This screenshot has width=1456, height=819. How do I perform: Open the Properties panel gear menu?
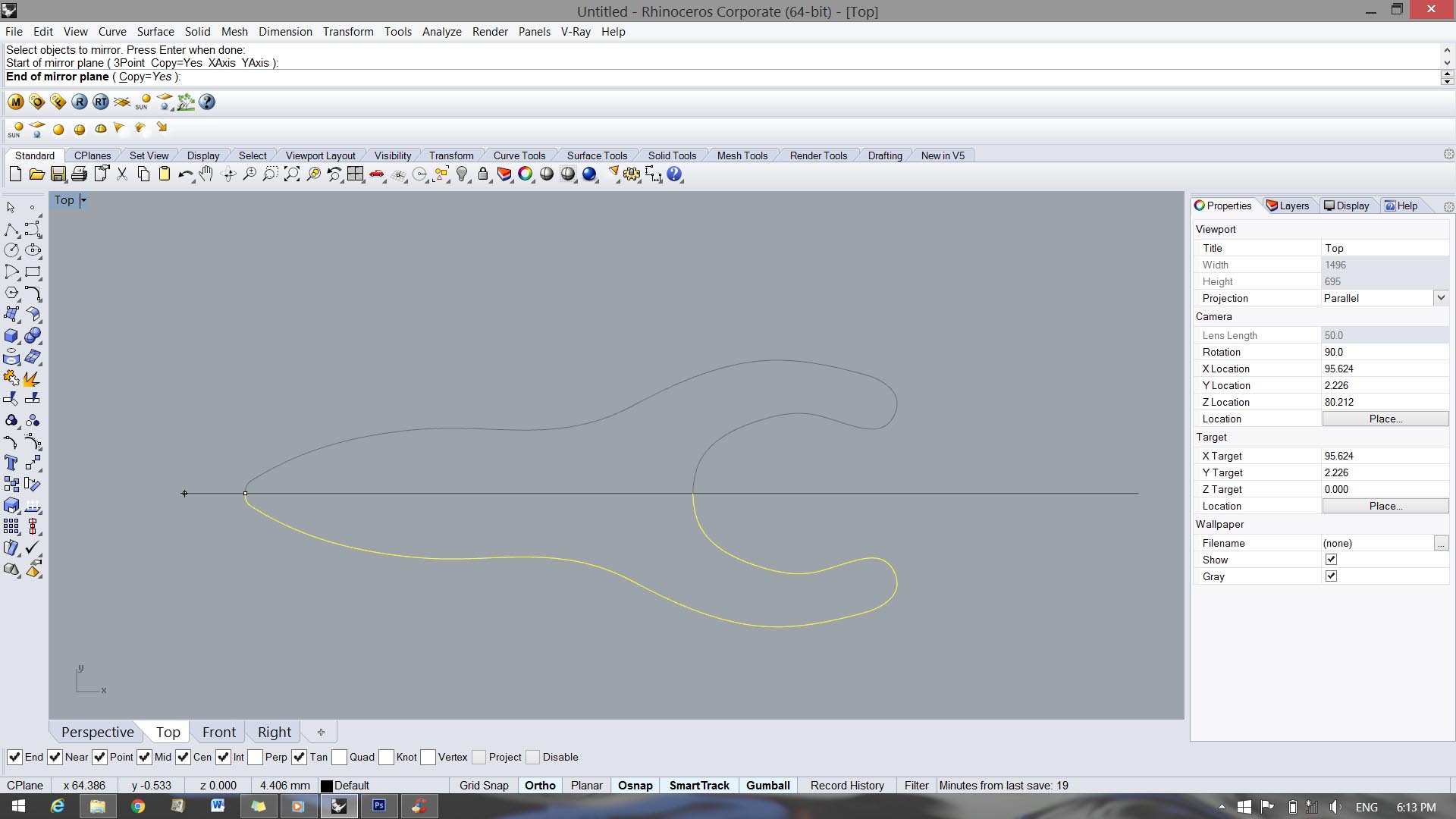click(x=1448, y=206)
